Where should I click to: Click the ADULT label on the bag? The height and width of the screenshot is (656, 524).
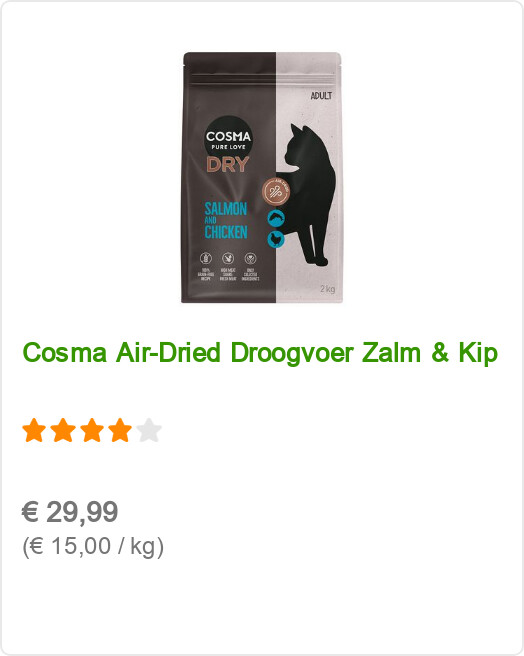pos(321,96)
